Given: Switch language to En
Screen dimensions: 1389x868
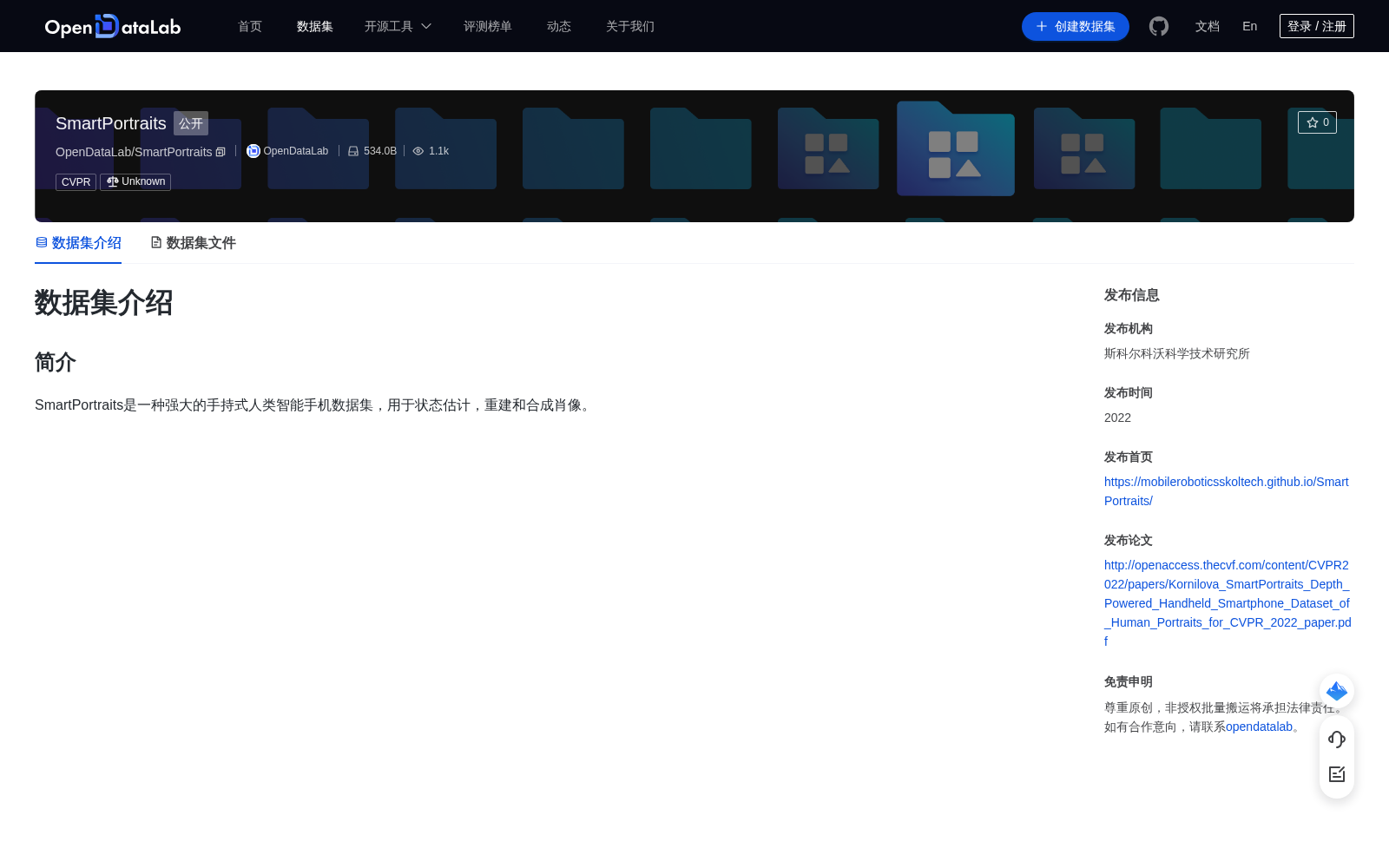Looking at the screenshot, I should point(1250,26).
